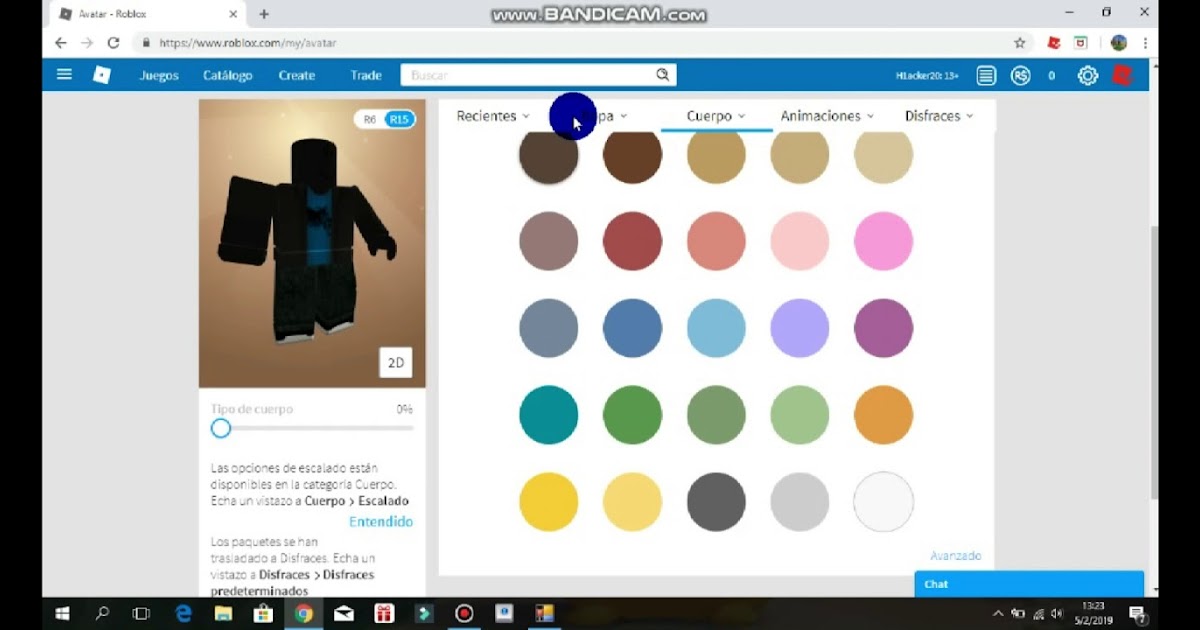1200x630 pixels.
Task: Pick the orange skin color swatch
Action: point(883,414)
